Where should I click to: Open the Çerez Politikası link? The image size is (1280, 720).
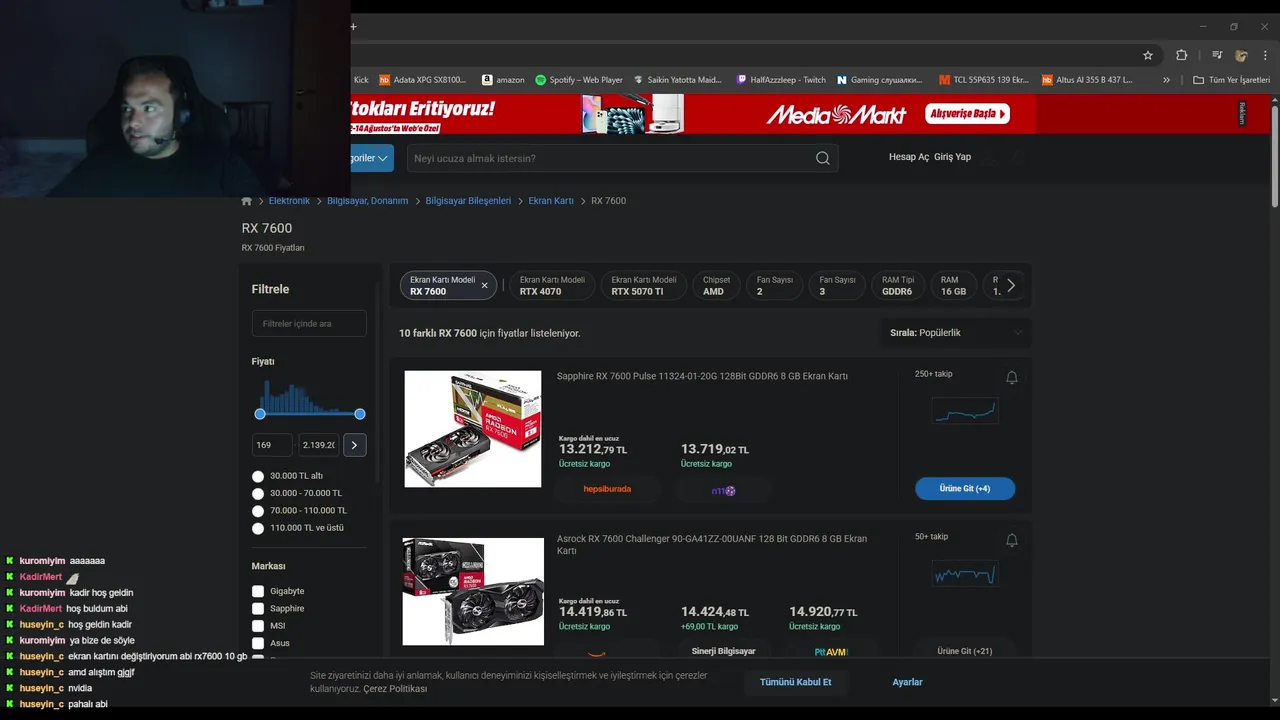click(x=395, y=689)
